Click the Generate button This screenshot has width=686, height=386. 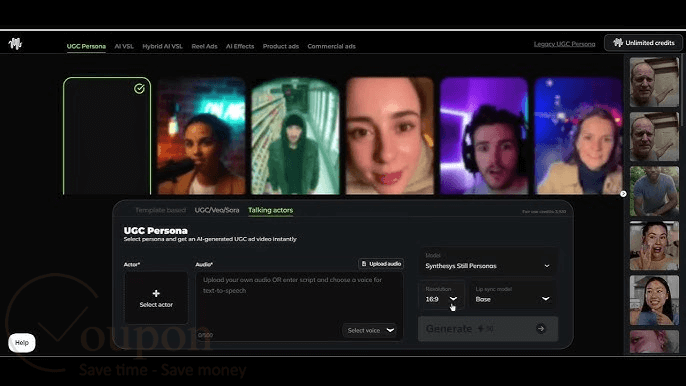(488, 329)
